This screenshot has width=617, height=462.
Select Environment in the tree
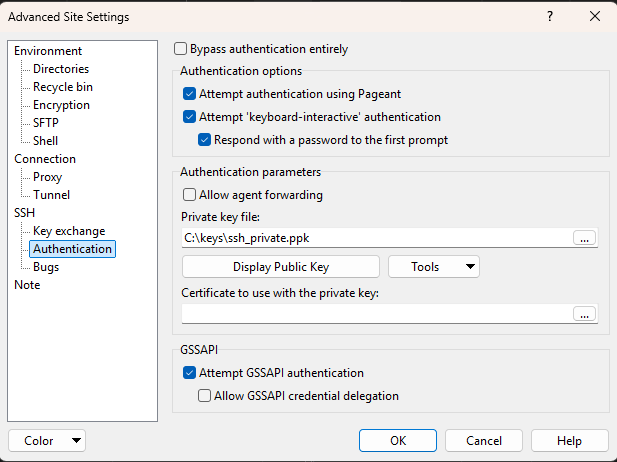[x=48, y=51]
